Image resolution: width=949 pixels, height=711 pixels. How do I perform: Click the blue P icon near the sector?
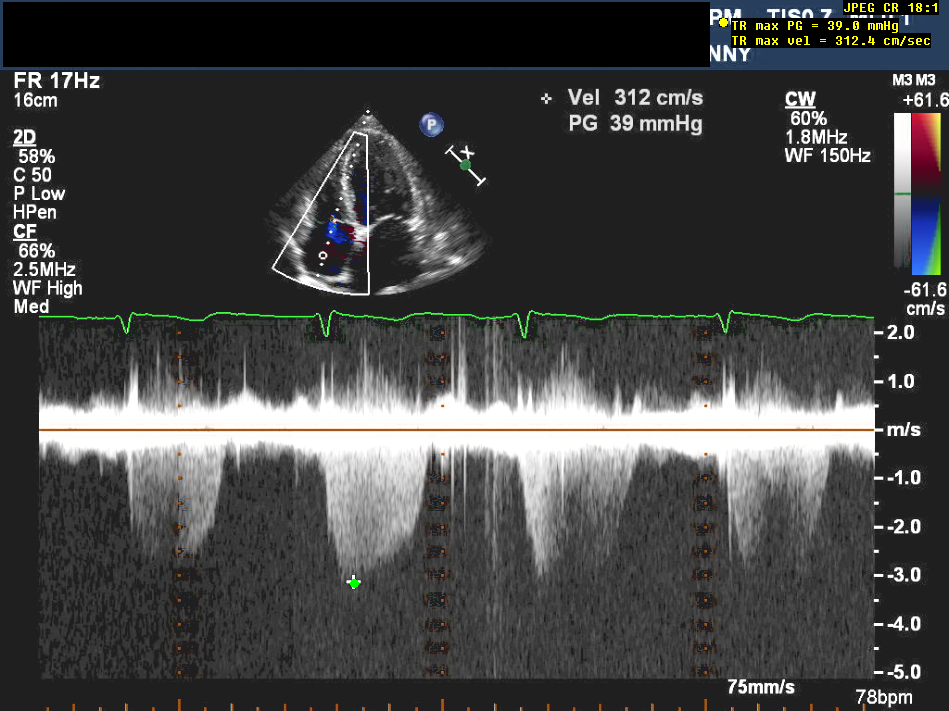[431, 125]
